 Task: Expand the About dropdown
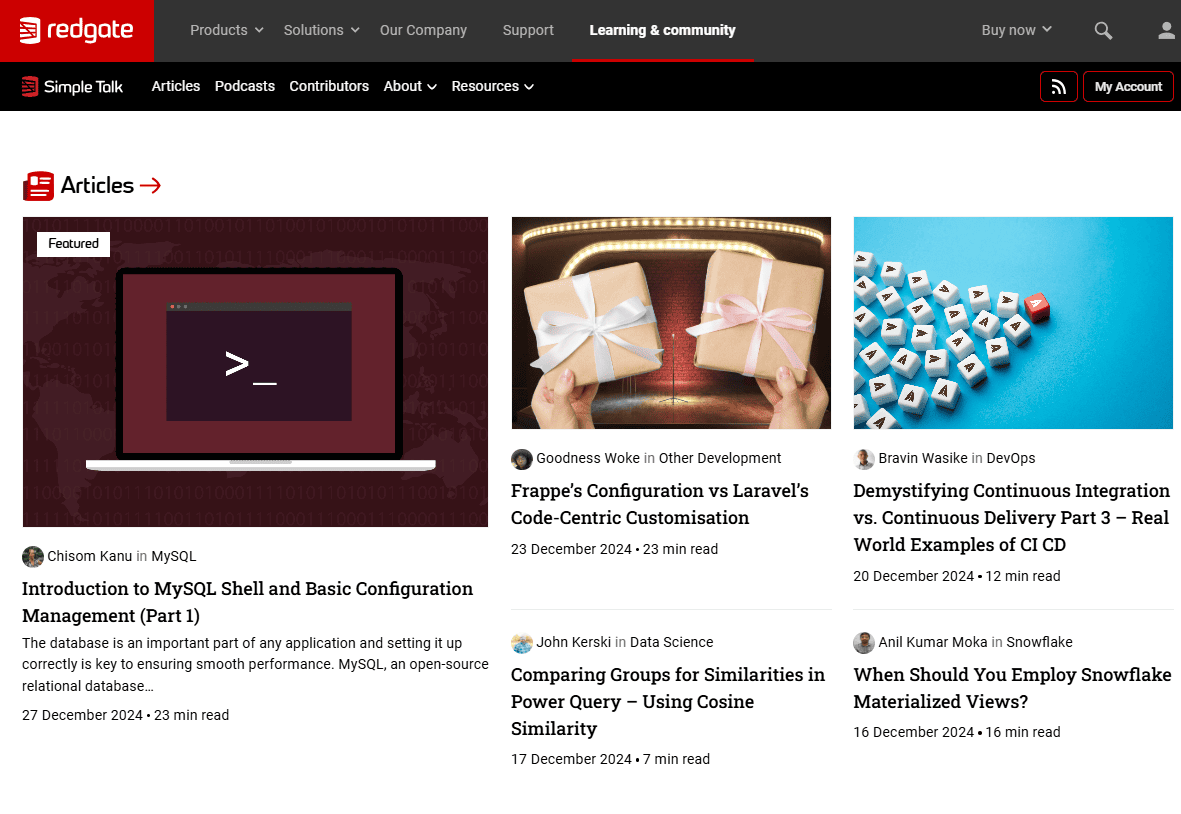pos(410,87)
